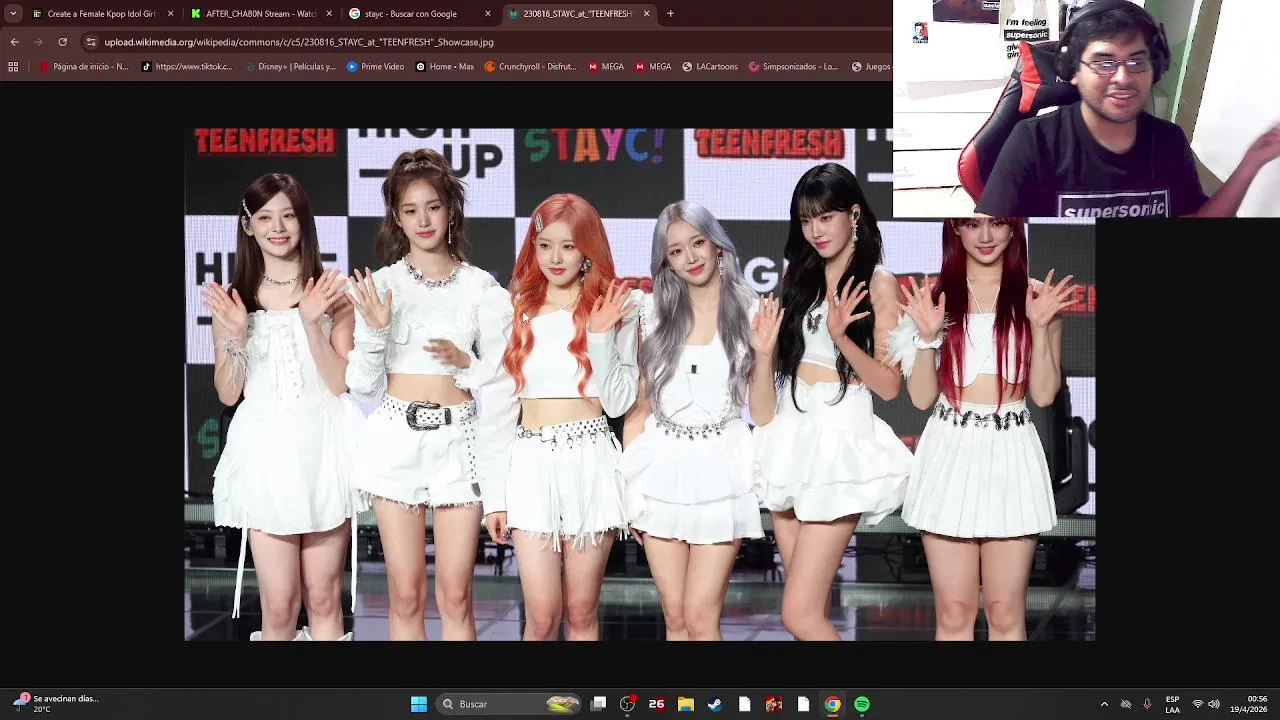Screen dimensions: 1280x720
Task: Close the Create a Female Kpop Idol tab
Action: tap(170, 14)
